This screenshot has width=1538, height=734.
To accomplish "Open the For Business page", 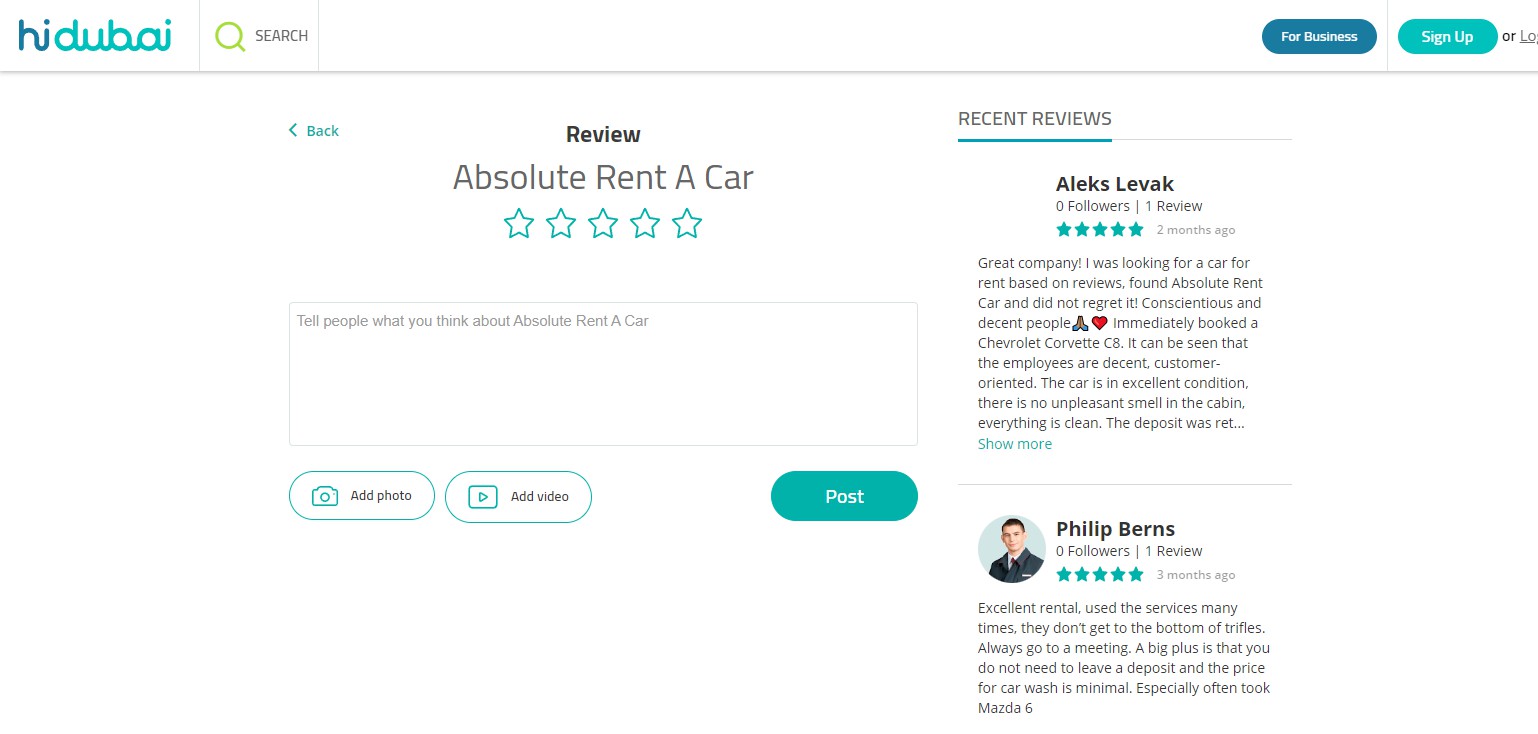I will [x=1318, y=37].
